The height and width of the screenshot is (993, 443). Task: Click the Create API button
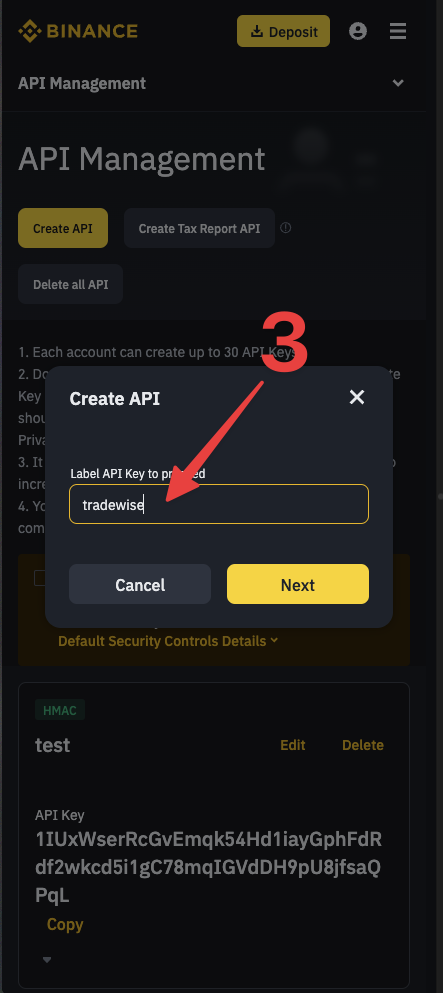[63, 228]
